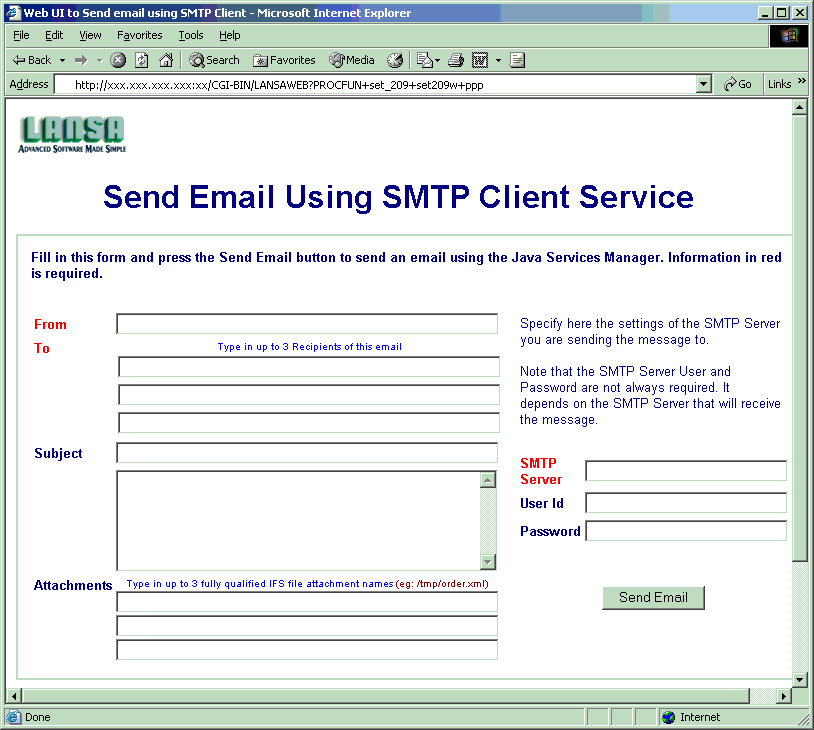Viewport: 814px width, 730px height.
Task: Open the Edit menu
Action: click(54, 35)
